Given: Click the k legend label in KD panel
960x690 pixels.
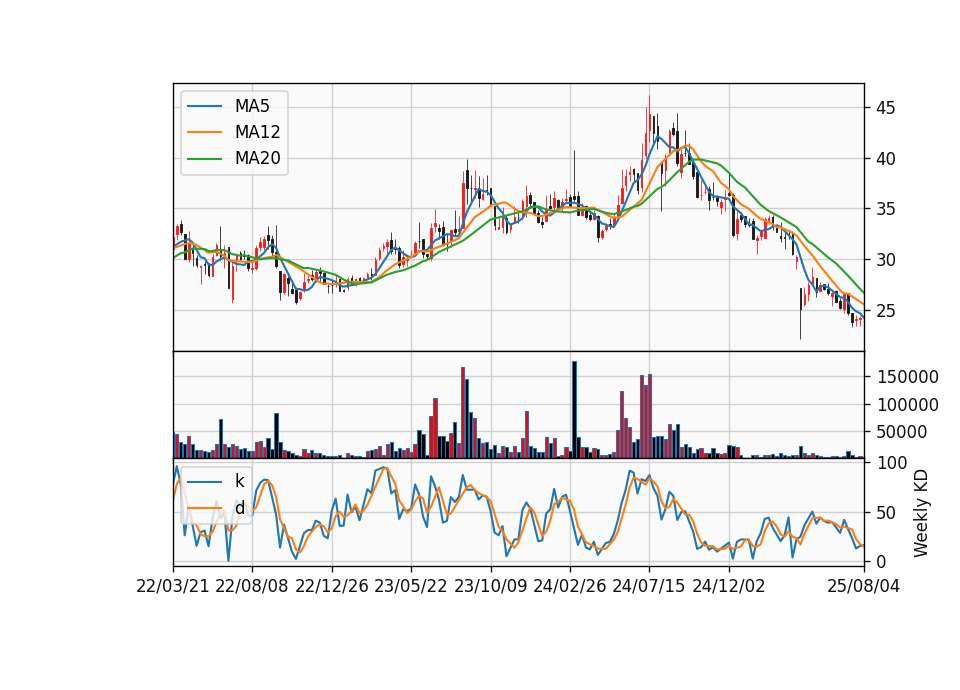Looking at the screenshot, I should 239,481.
